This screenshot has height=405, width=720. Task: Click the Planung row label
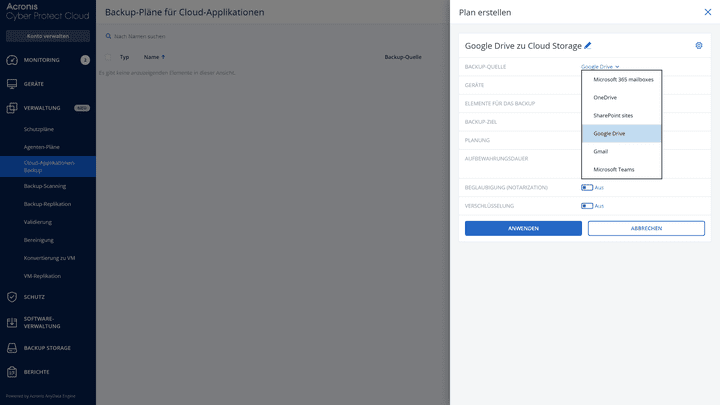[x=477, y=140]
